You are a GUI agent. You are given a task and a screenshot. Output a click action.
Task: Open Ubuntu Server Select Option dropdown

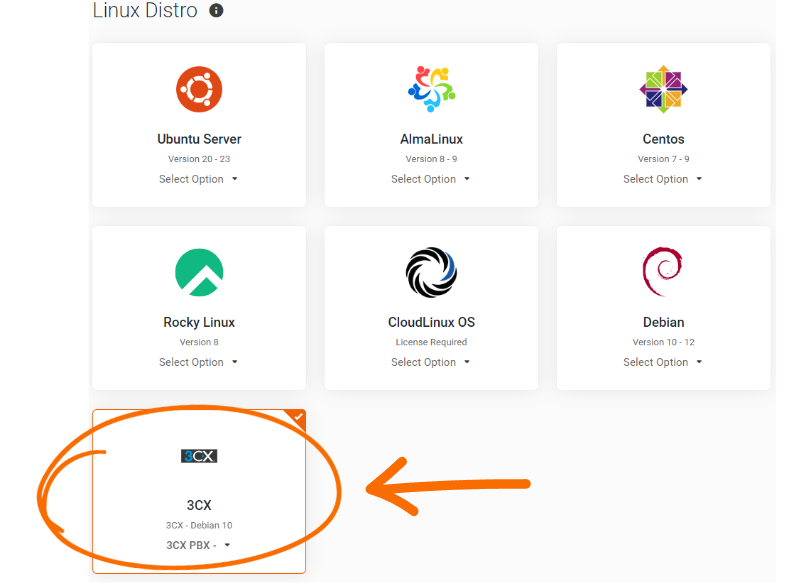[198, 179]
